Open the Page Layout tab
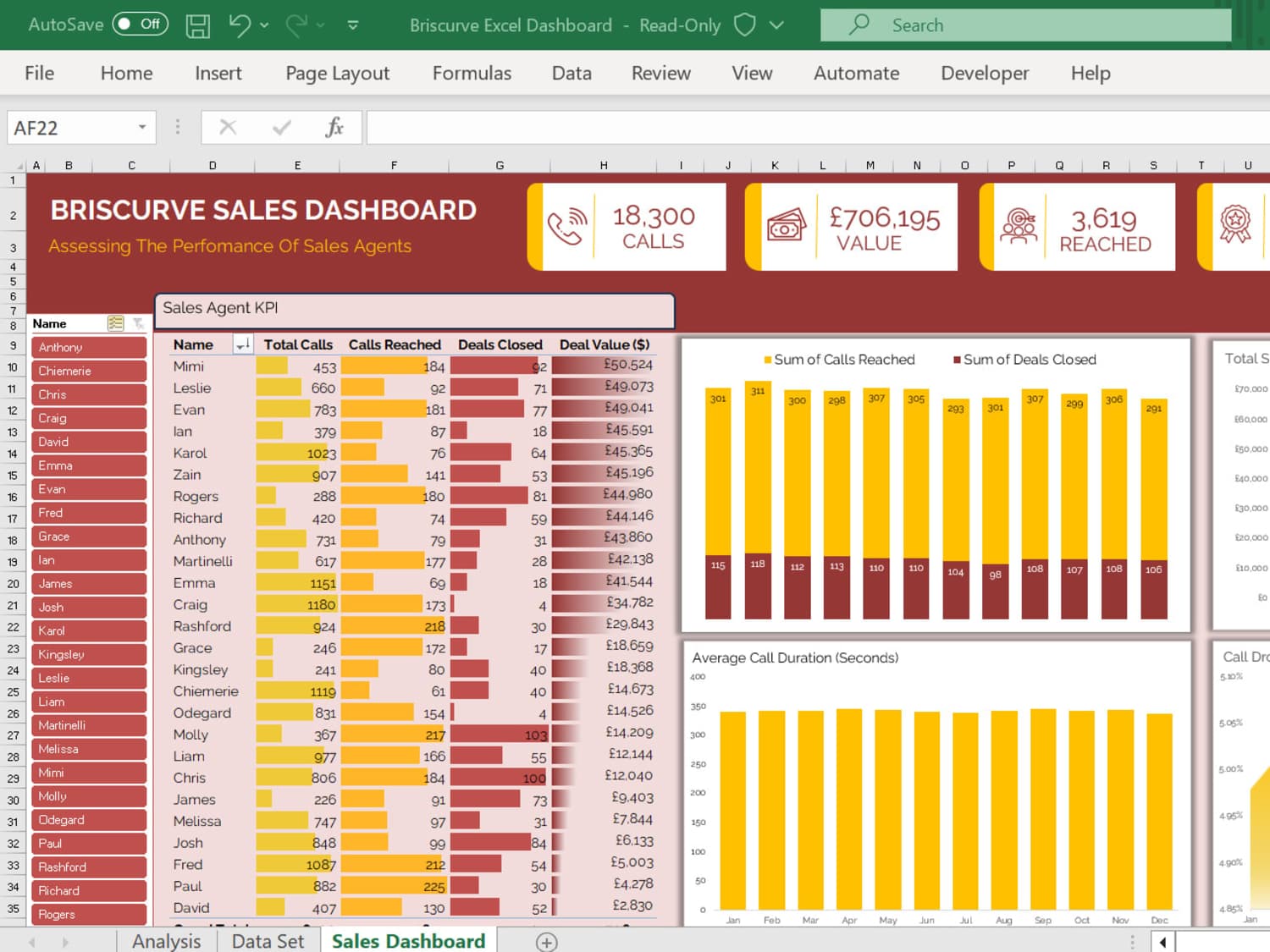The height and width of the screenshot is (952, 1270). click(x=337, y=74)
